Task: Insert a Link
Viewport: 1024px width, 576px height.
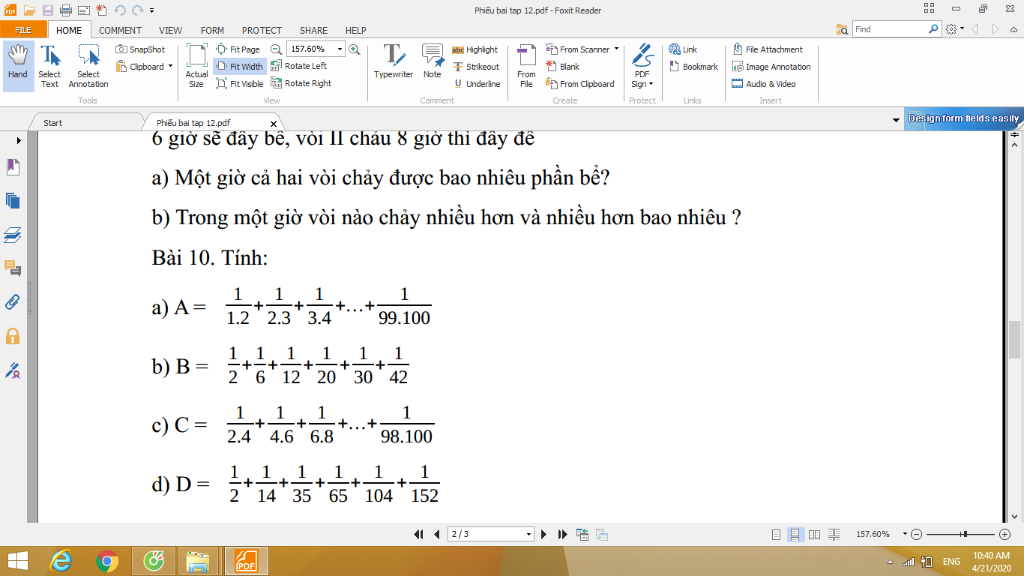Action: (x=683, y=50)
